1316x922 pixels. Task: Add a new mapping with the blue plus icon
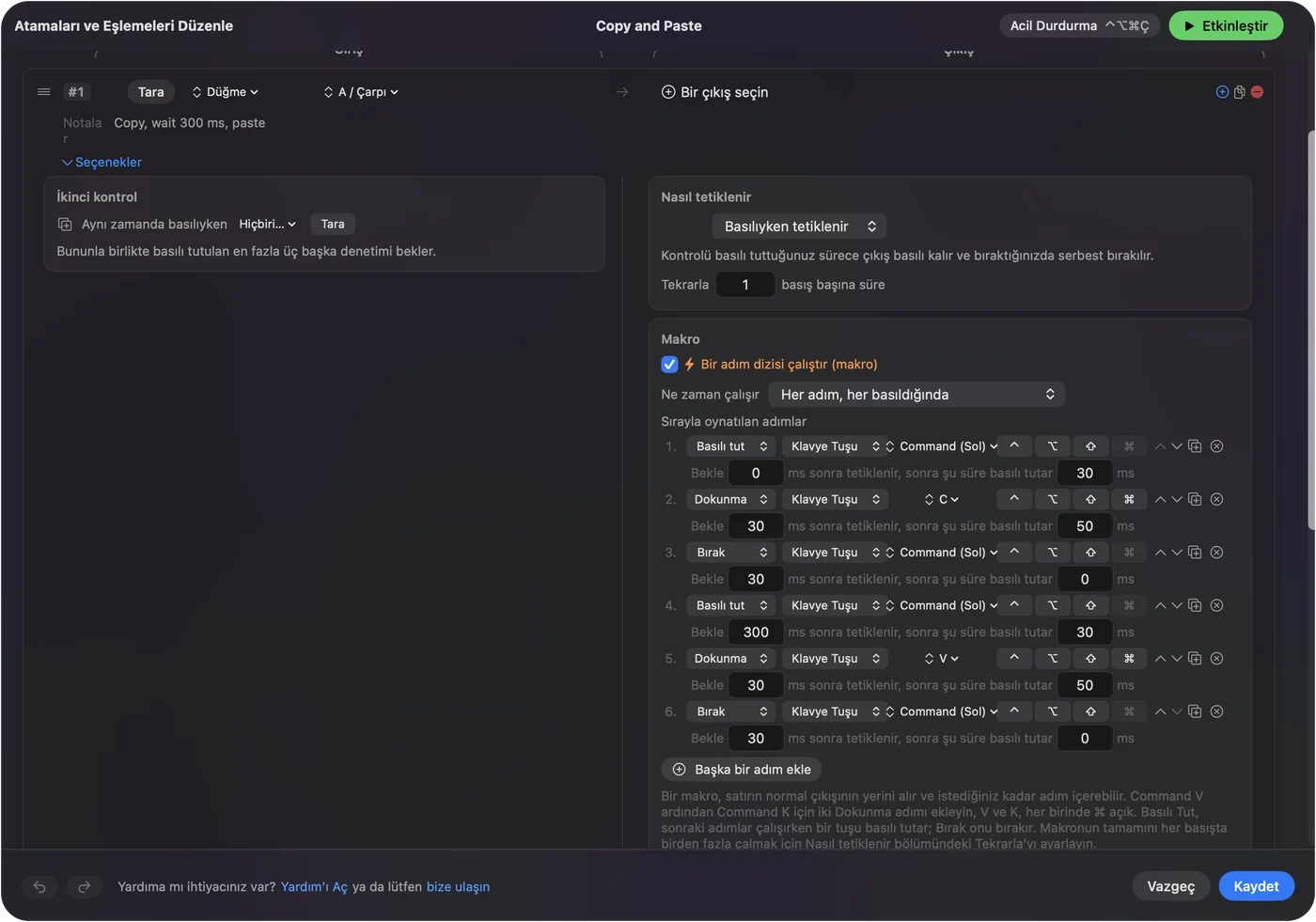tap(1222, 92)
